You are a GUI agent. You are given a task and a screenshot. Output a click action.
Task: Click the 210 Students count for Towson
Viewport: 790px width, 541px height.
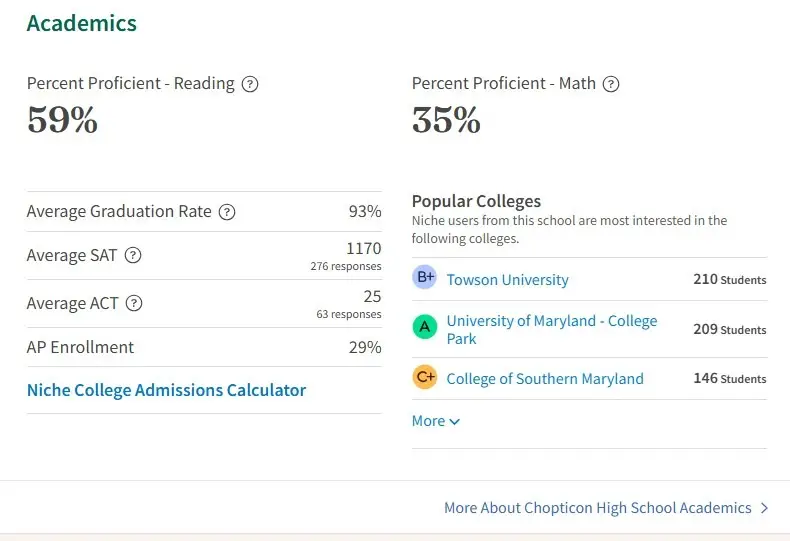point(730,280)
